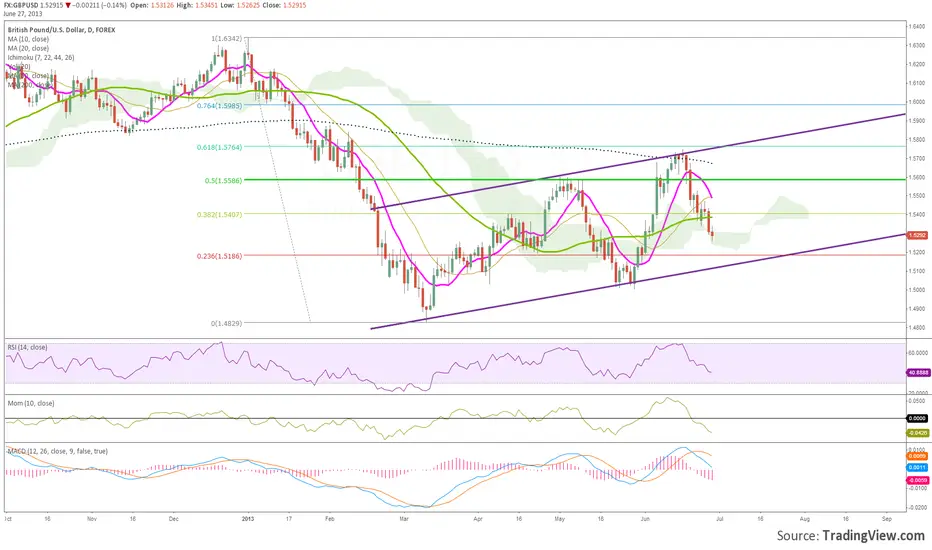Click the blue 0.0011 MACD value tag

(x=917, y=467)
